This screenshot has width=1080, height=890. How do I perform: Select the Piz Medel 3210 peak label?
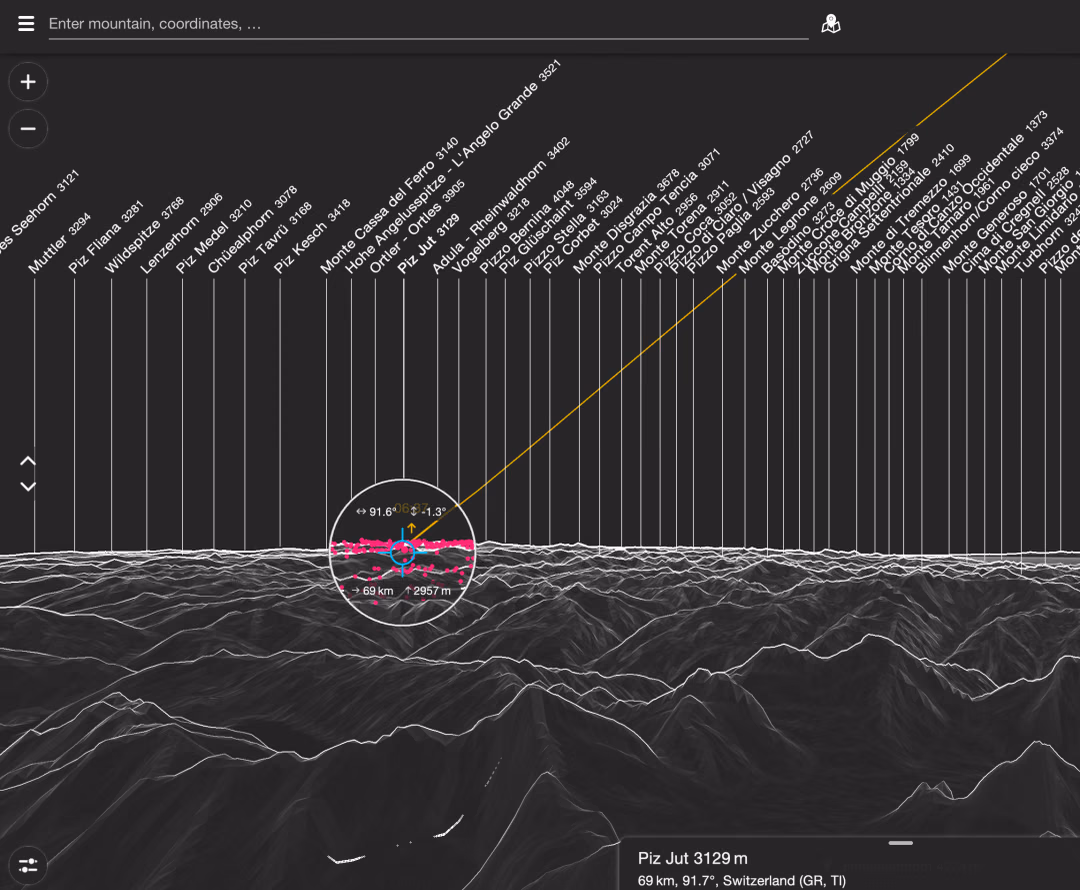click(214, 237)
